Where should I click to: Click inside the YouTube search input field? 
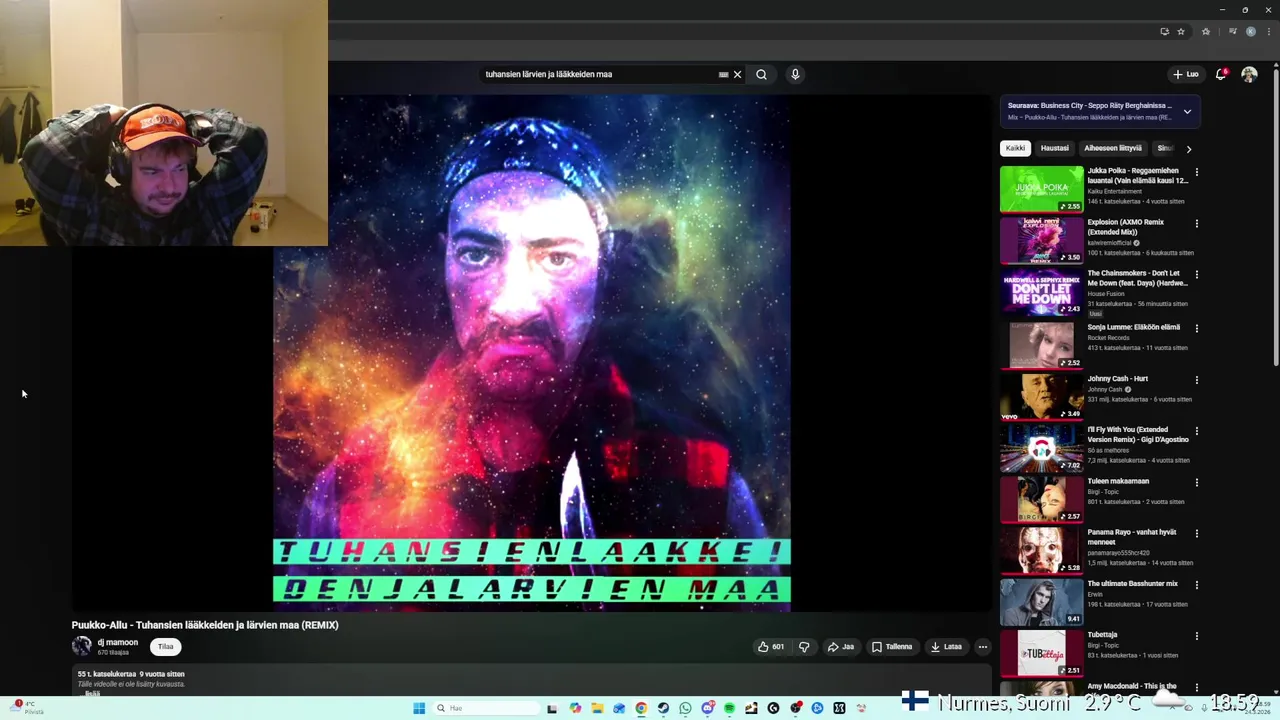pos(600,74)
